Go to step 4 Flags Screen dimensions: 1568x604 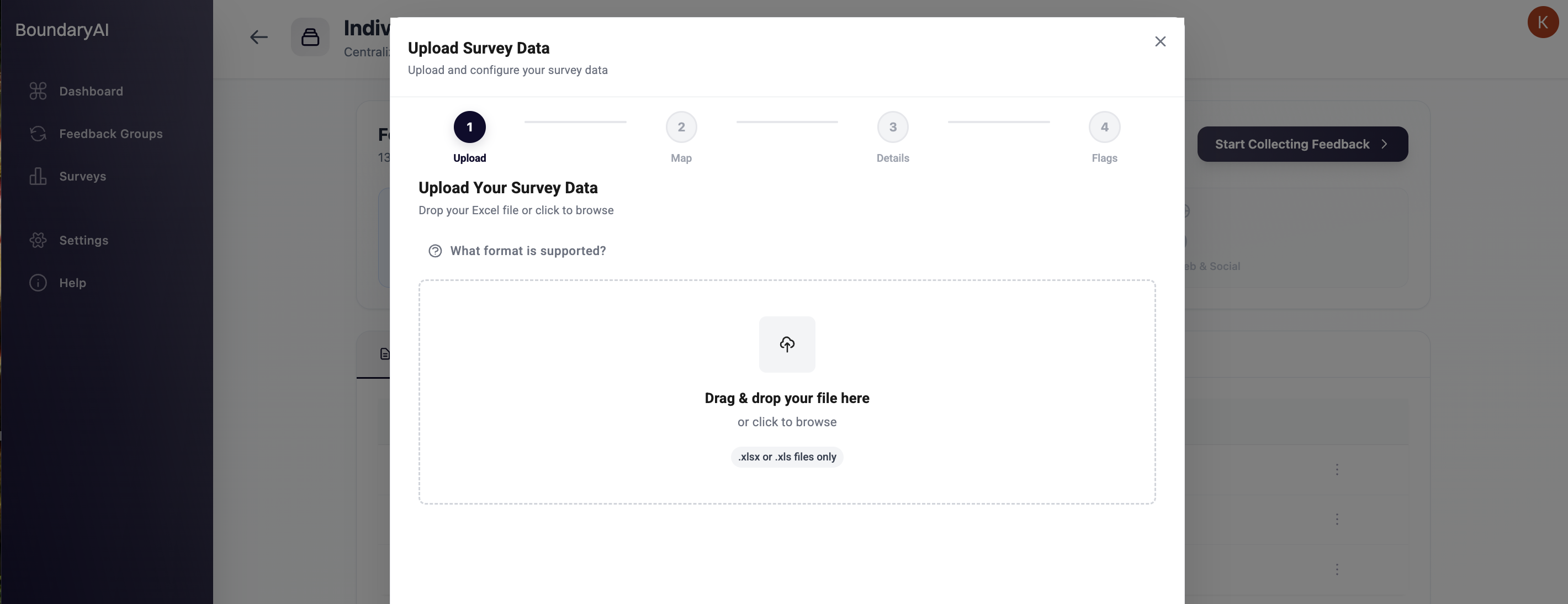[1104, 127]
